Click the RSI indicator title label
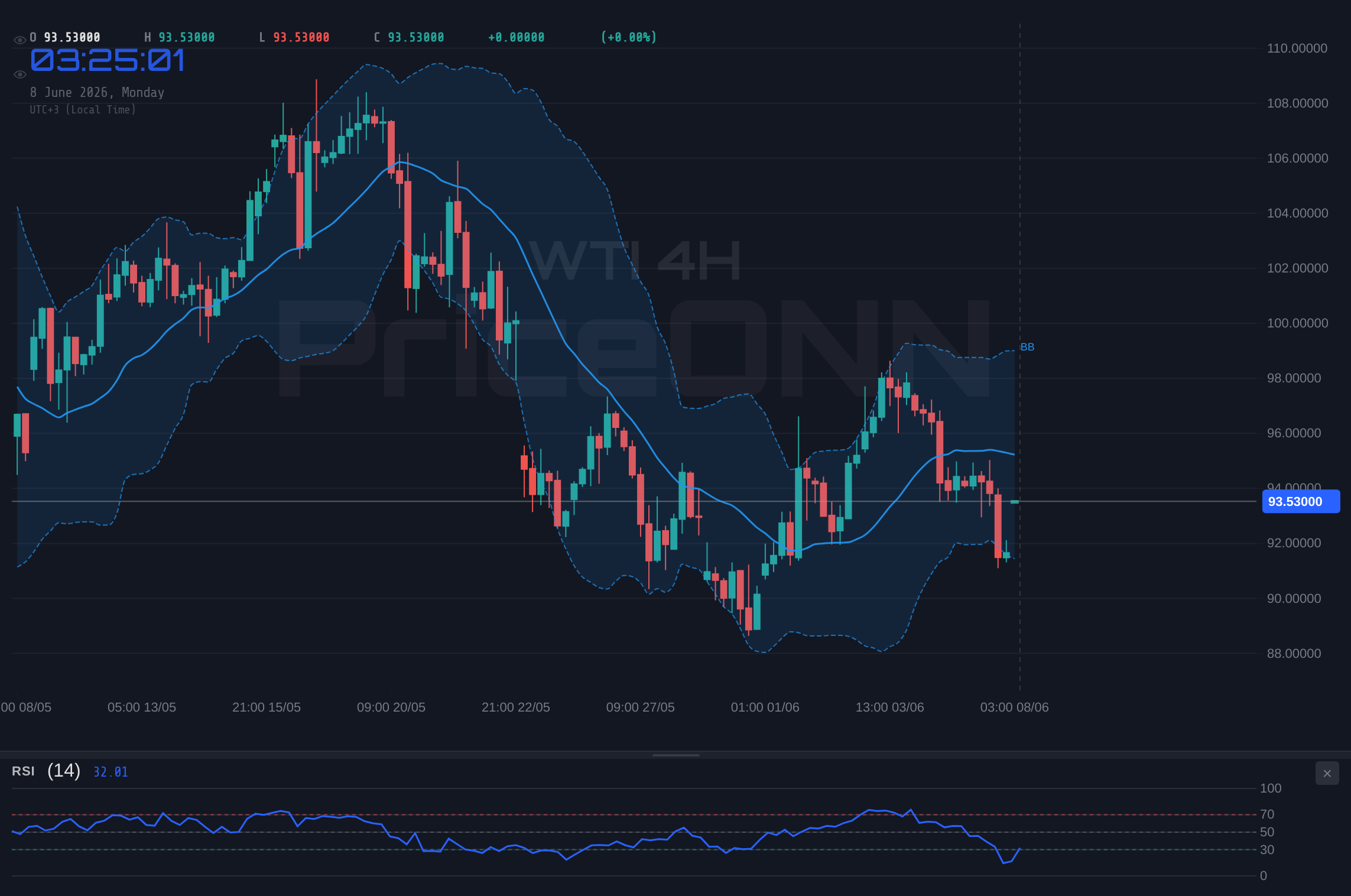This screenshot has height=896, width=1351. (x=23, y=771)
